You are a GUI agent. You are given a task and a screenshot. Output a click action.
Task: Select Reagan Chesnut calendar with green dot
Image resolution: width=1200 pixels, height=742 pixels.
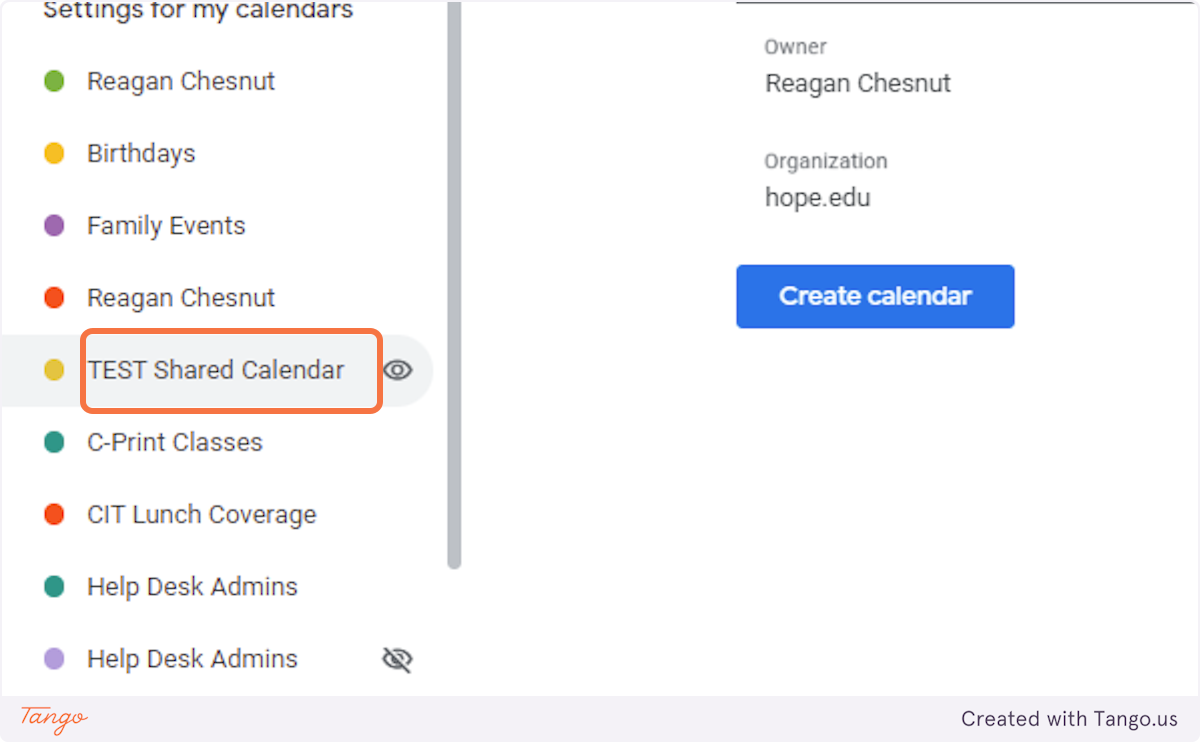click(181, 81)
